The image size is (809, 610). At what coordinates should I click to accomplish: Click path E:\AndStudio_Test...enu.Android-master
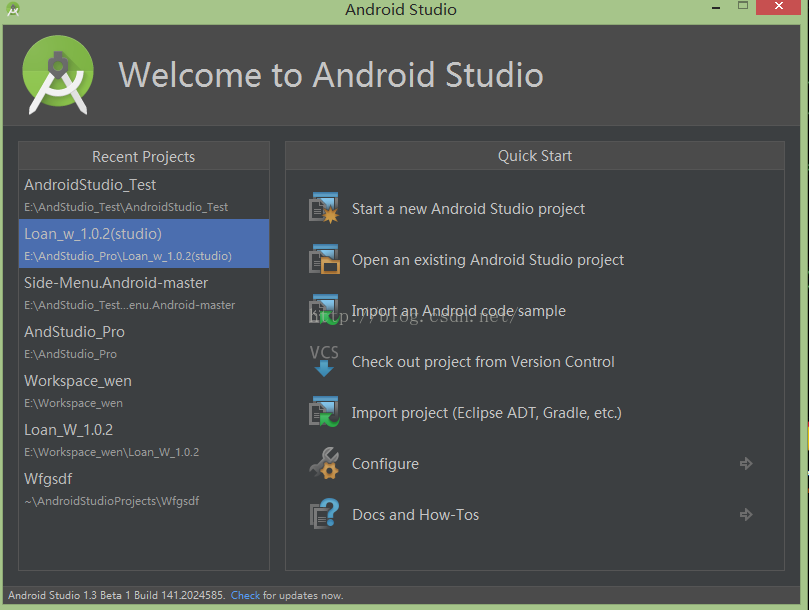click(x=130, y=305)
